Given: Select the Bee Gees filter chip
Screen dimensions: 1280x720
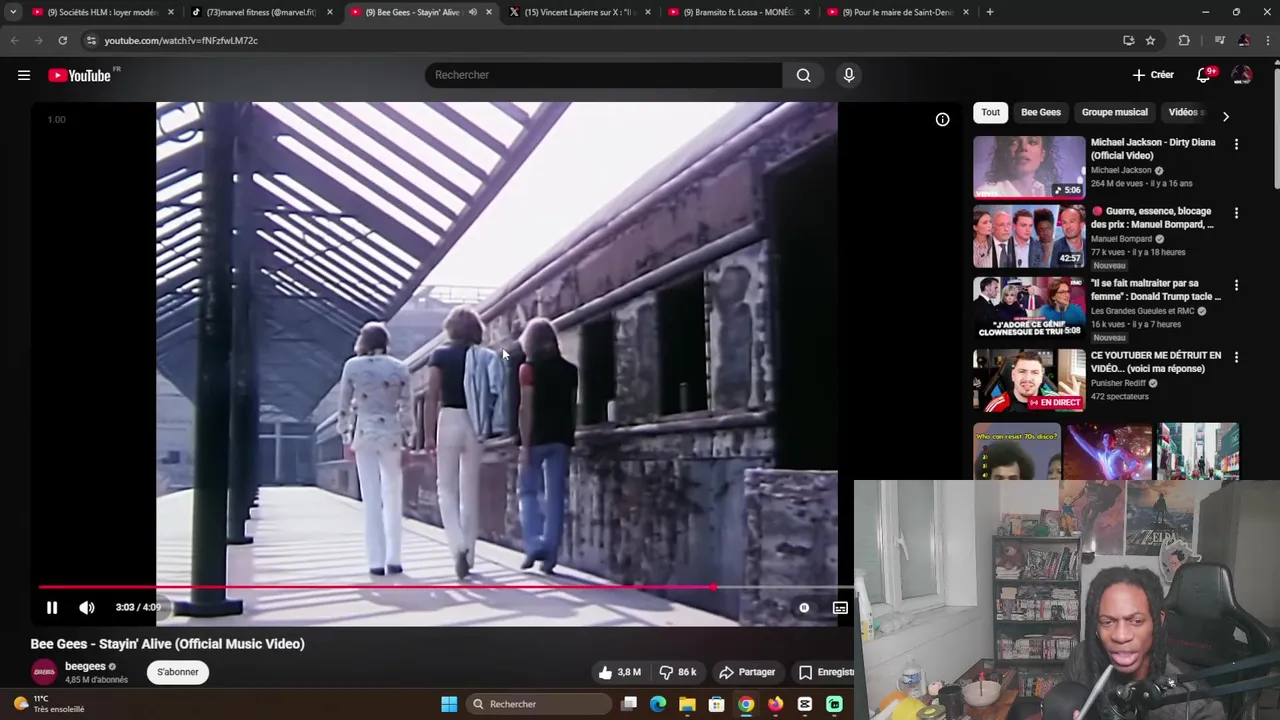Looking at the screenshot, I should pyautogui.click(x=1041, y=112).
